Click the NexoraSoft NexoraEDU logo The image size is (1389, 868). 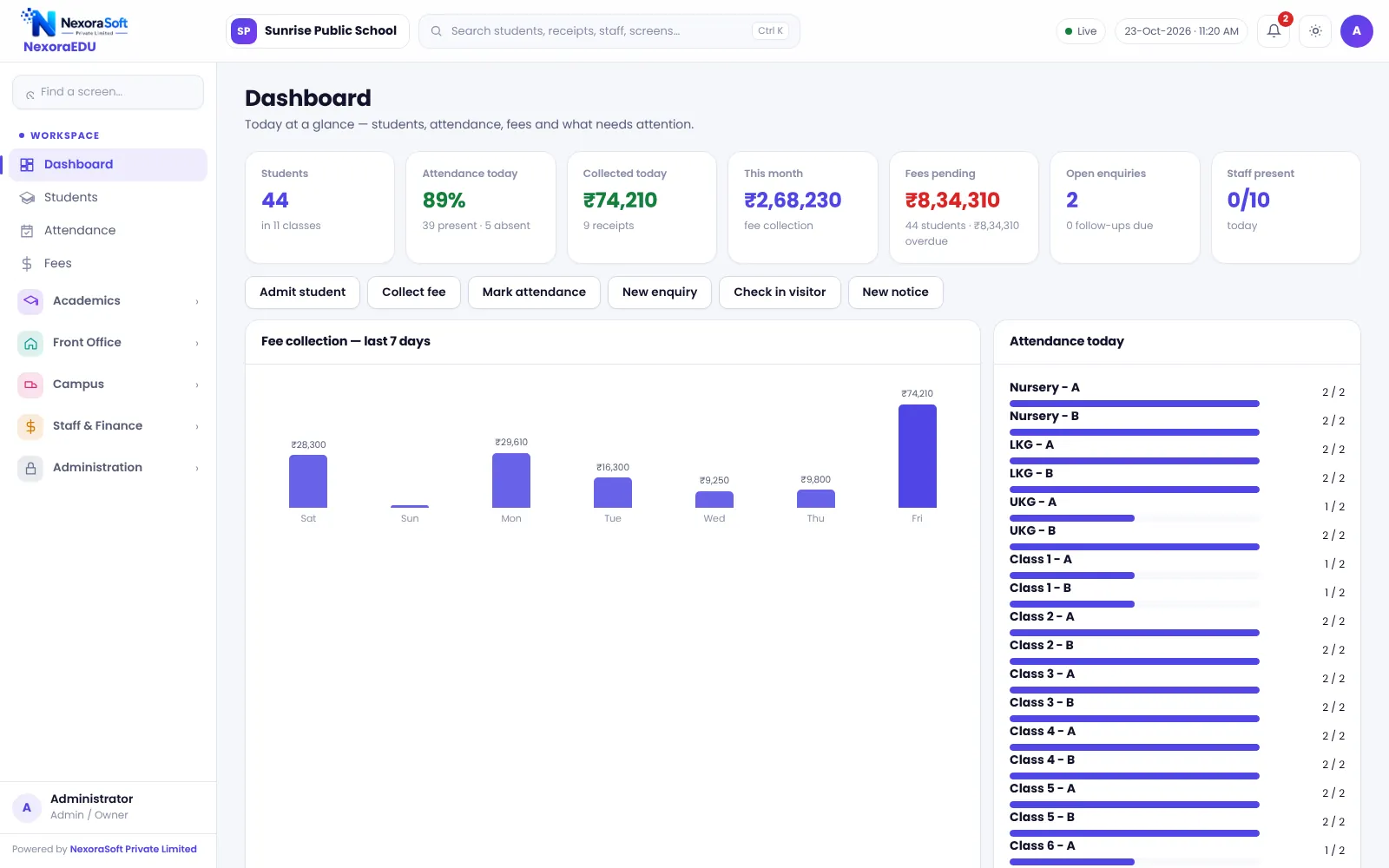[75, 30]
